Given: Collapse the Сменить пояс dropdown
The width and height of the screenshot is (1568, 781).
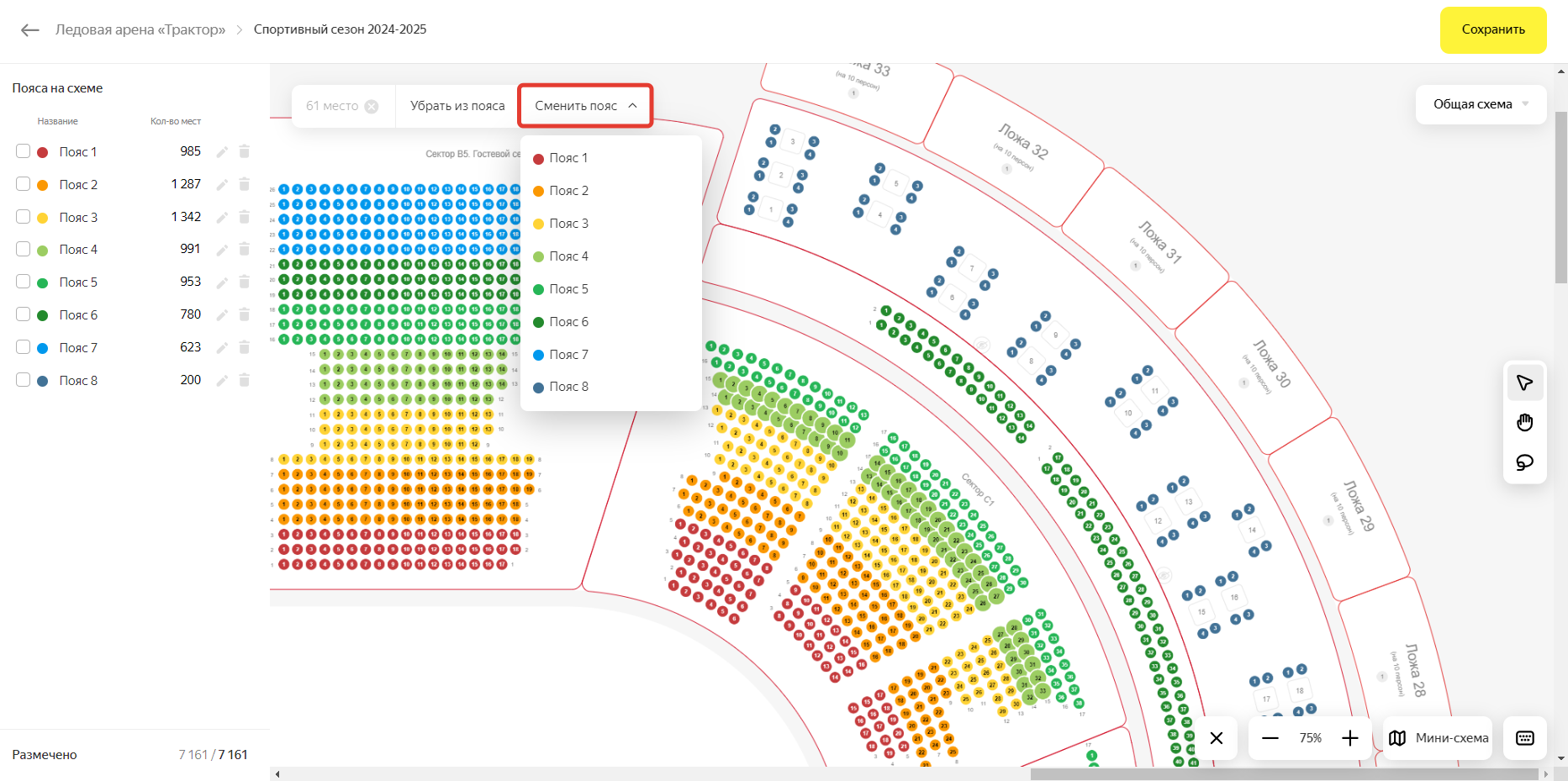Looking at the screenshot, I should coord(585,106).
